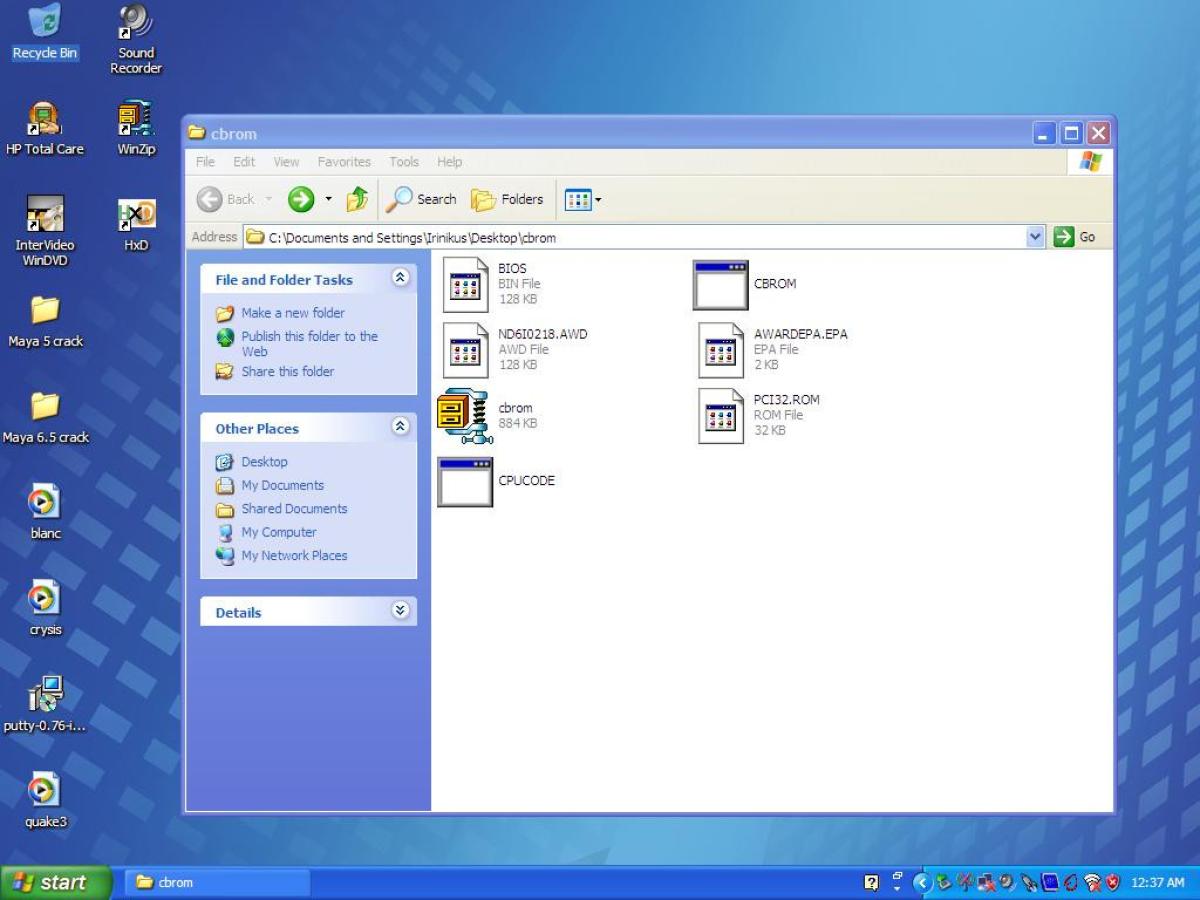Screen dimensions: 1200x900
Task: Open My Computer from Other Places
Action: 278,532
